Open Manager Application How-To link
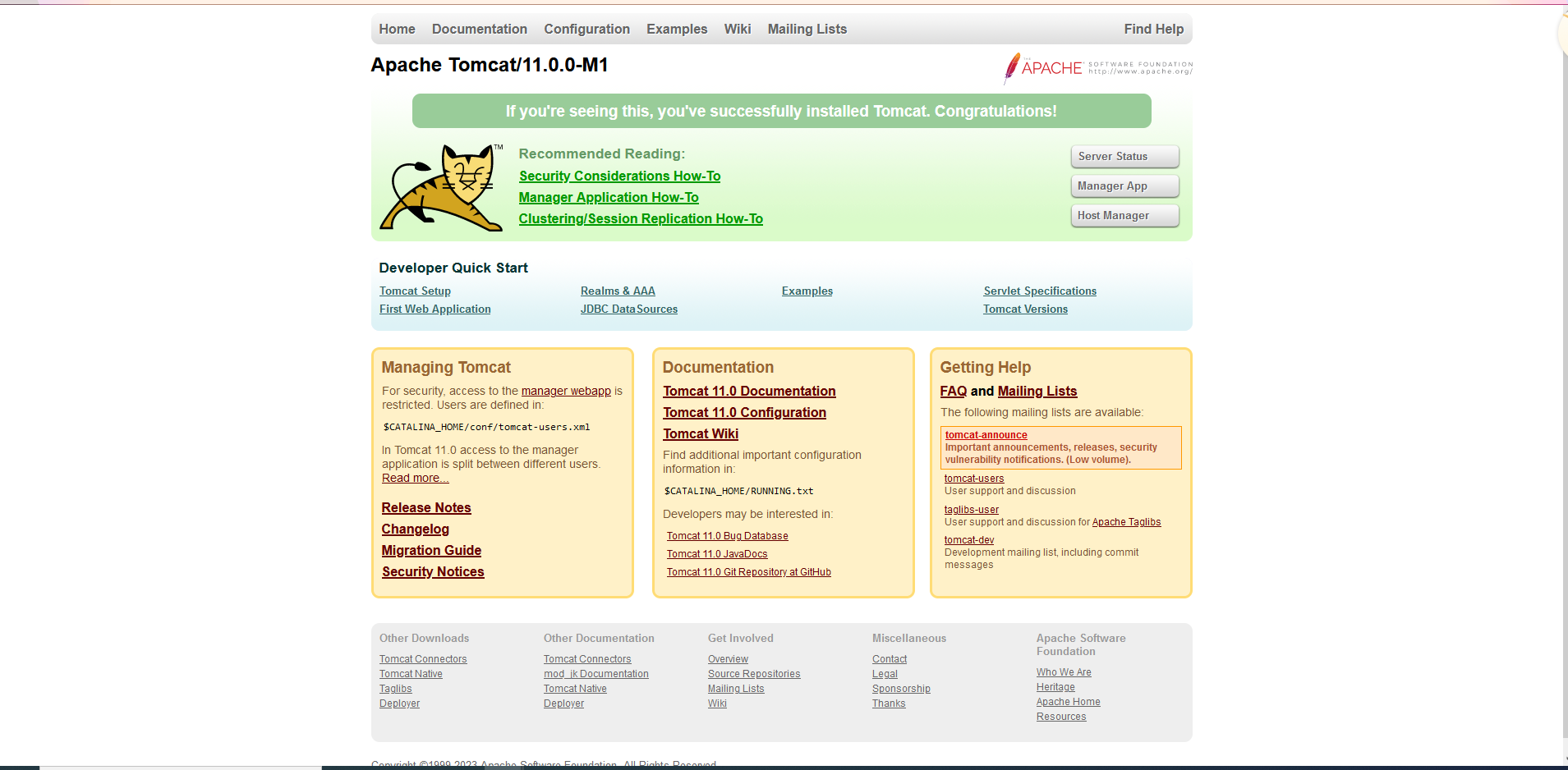The width and height of the screenshot is (1568, 770). point(609,197)
